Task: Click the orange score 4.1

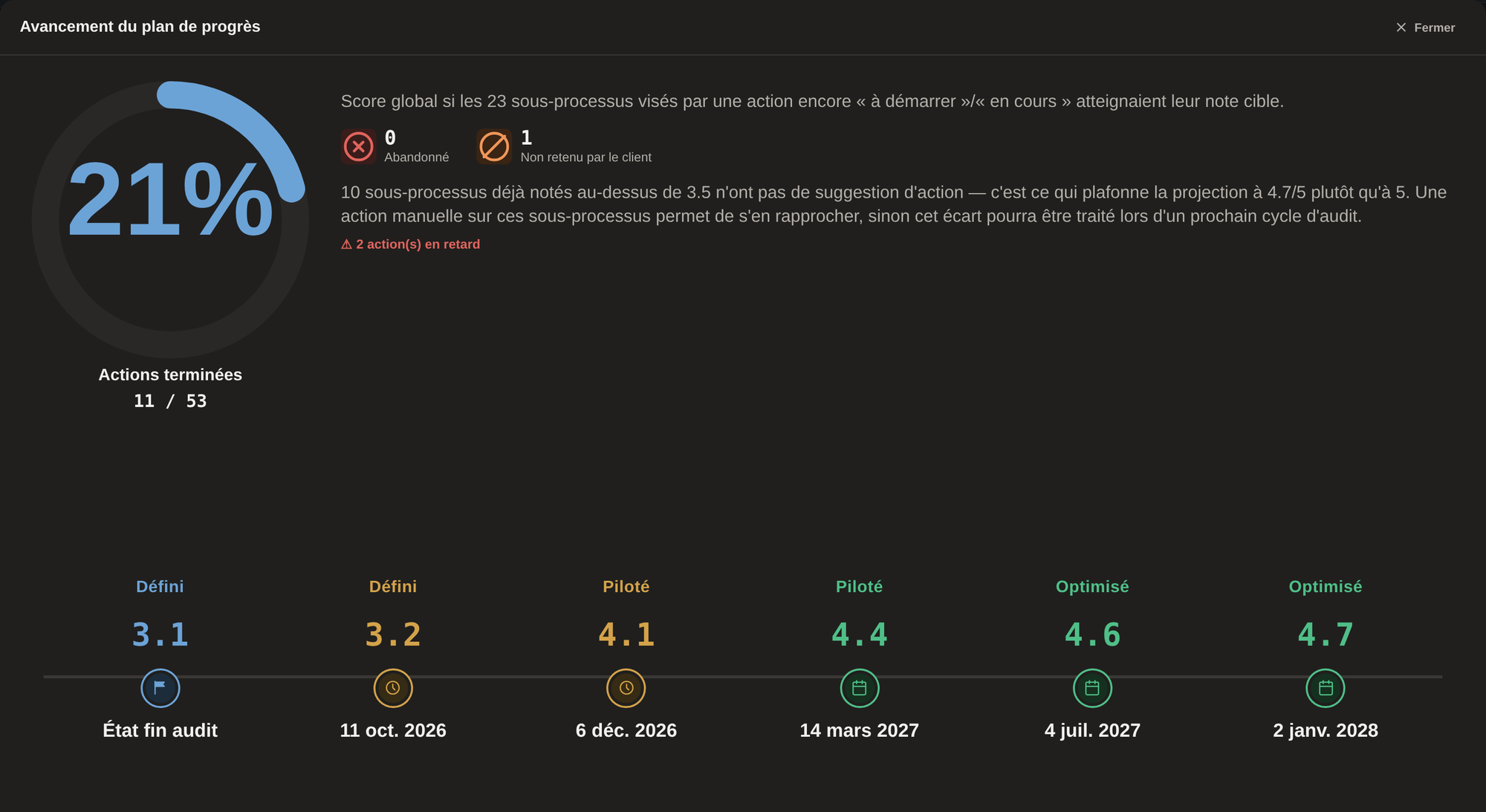Action: 626,635
